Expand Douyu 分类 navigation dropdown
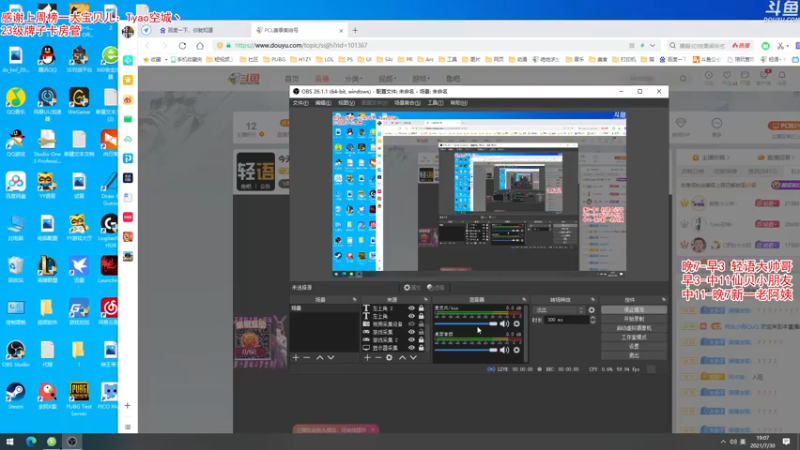The width and height of the screenshot is (800, 450). pos(353,79)
